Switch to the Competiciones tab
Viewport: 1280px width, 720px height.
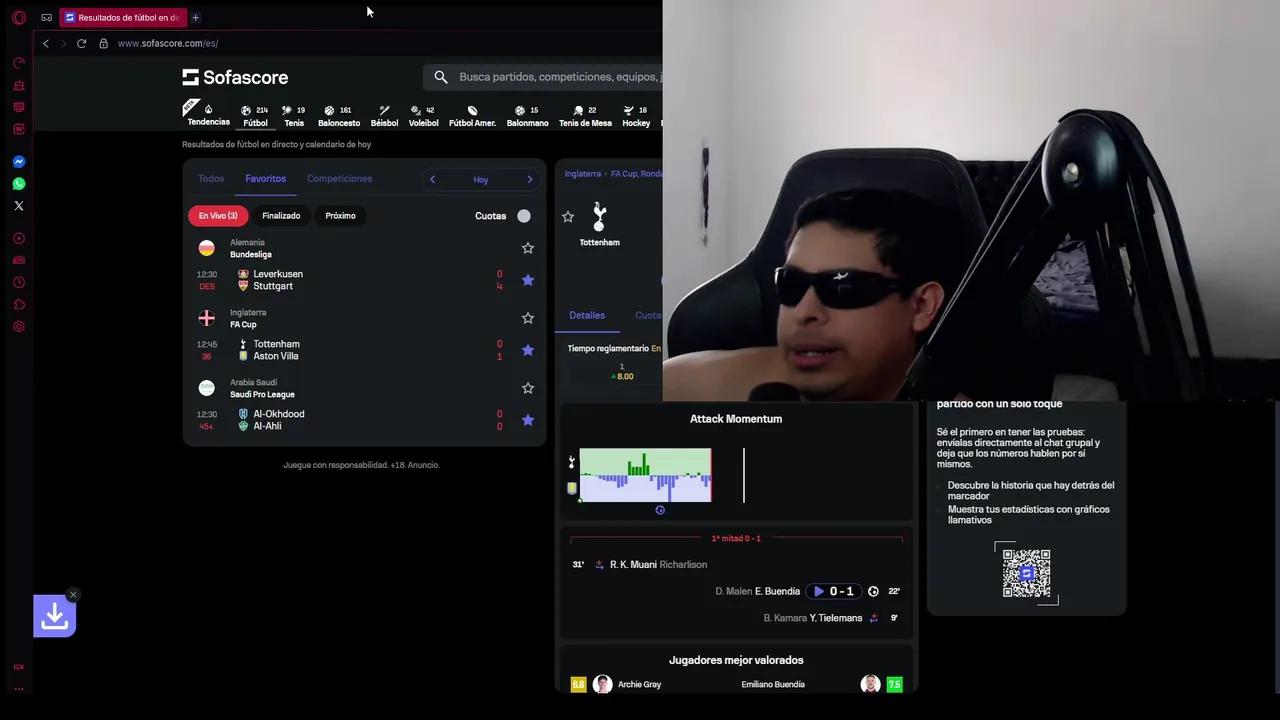339,179
